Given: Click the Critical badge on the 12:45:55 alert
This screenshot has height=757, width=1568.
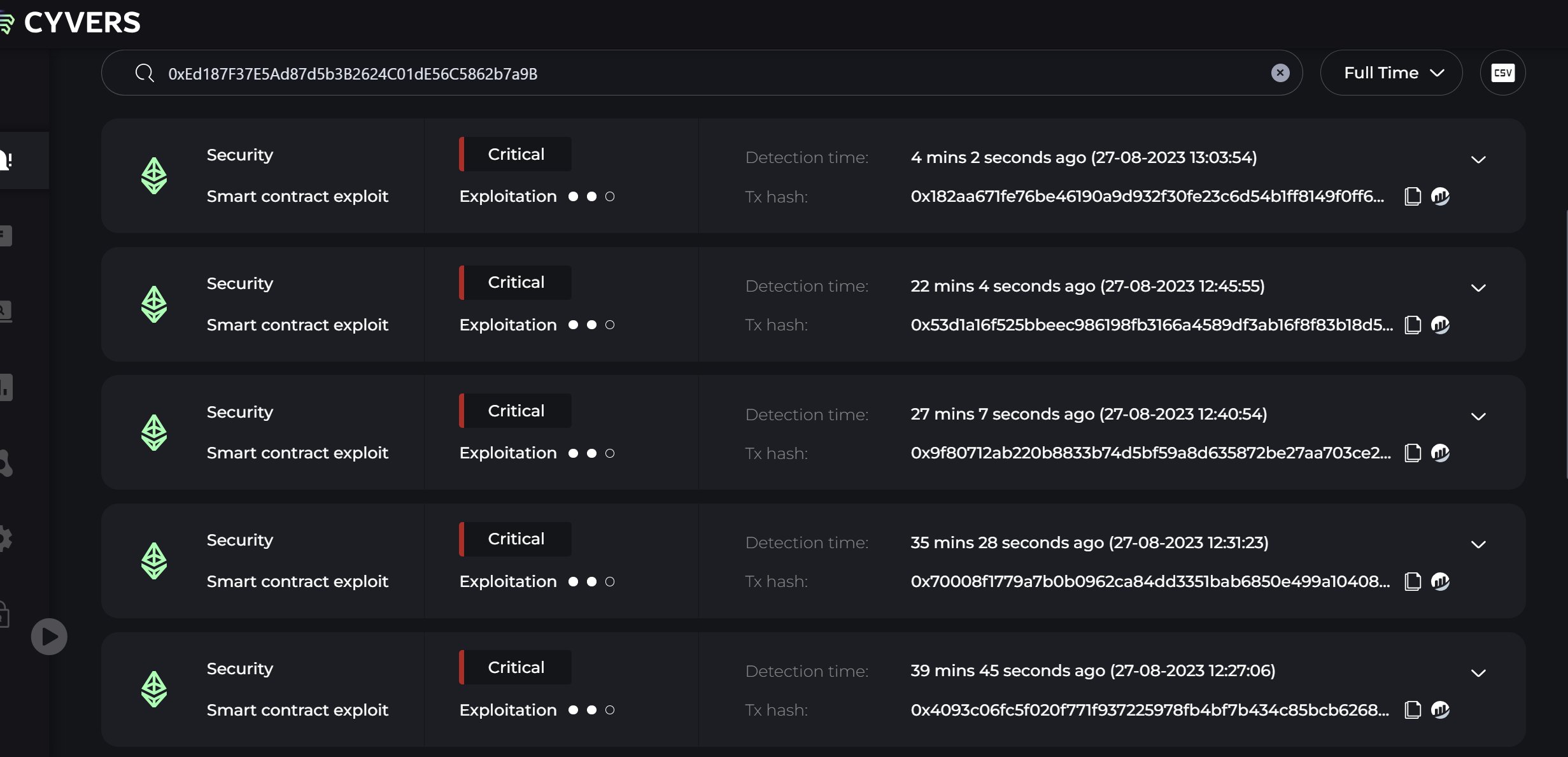Looking at the screenshot, I should pyautogui.click(x=515, y=283).
